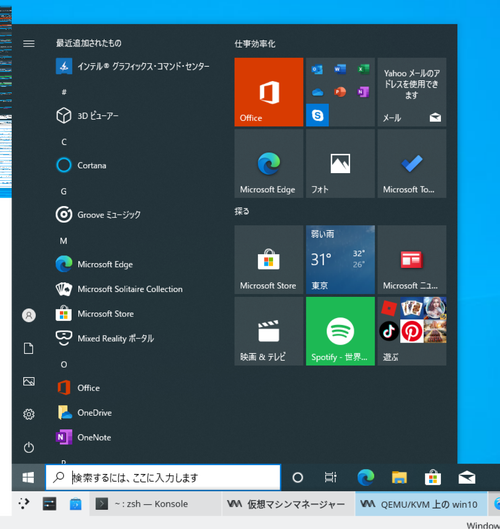This screenshot has height=529, width=500.
Task: Open the Microsoft Store tile
Action: [269, 260]
